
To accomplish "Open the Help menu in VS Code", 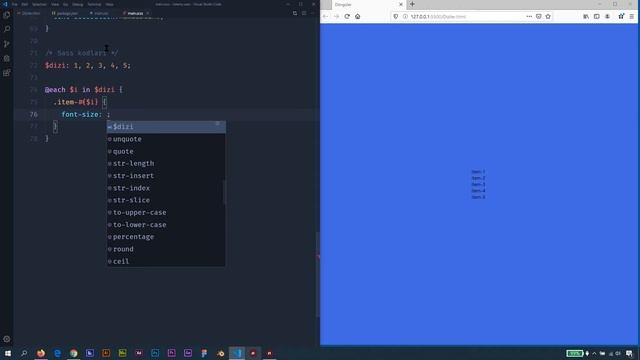I will (110, 4).
